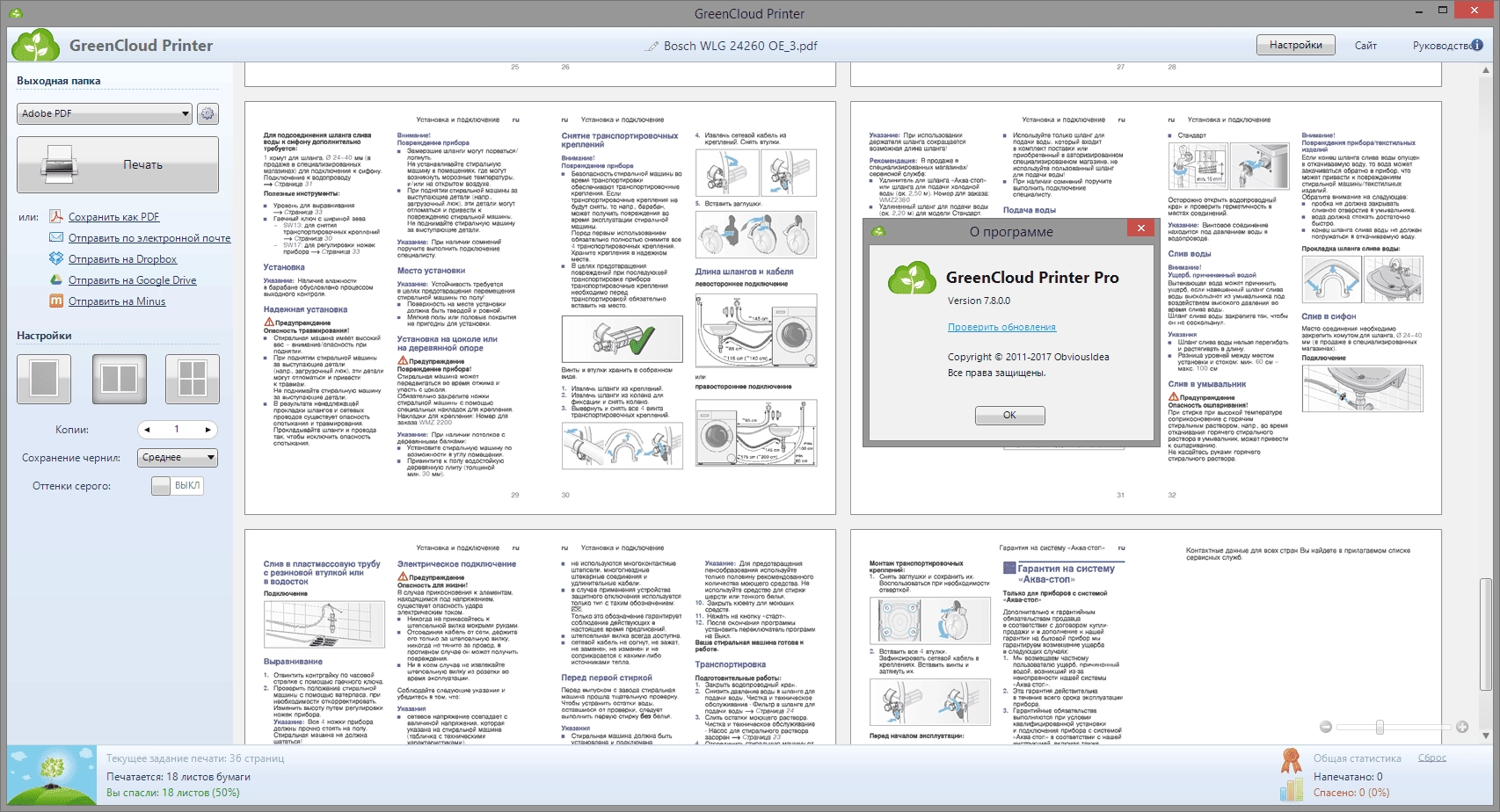Click OK in the About dialog
The height and width of the screenshot is (812, 1500).
[x=1009, y=415]
